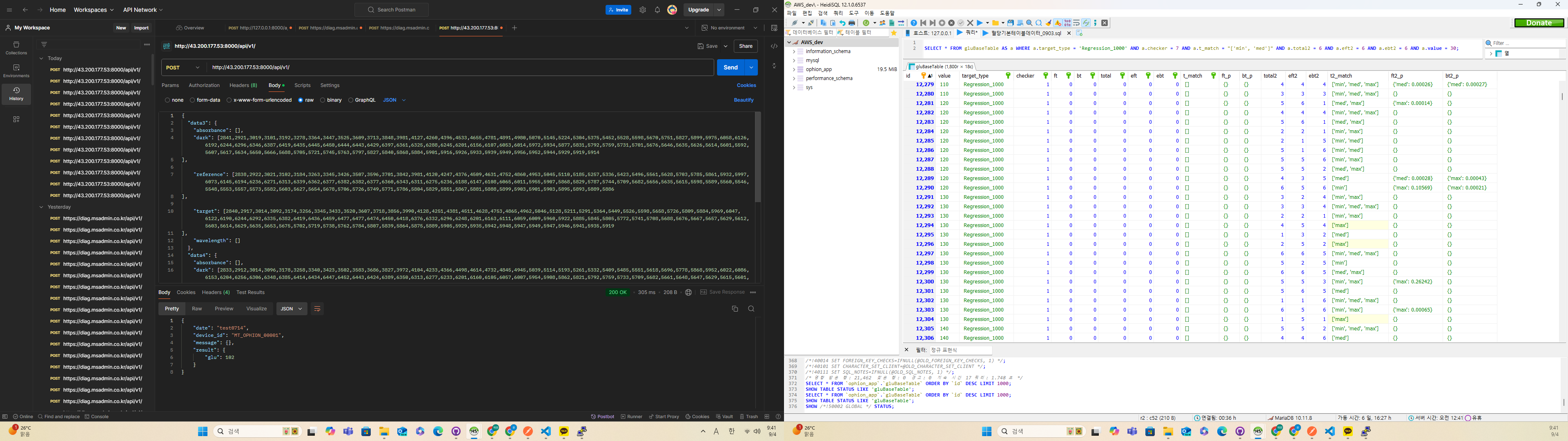The width and height of the screenshot is (1568, 441).
Task: Run the query with the blue play icon
Action: pos(980,23)
